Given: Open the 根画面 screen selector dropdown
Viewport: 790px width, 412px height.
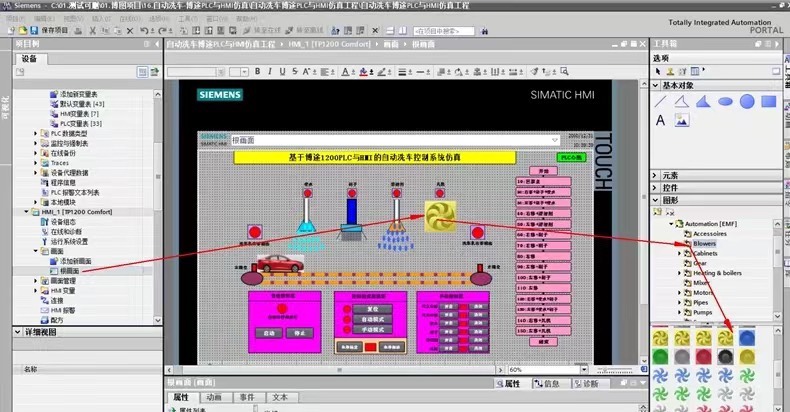Looking at the screenshot, I should [x=555, y=140].
